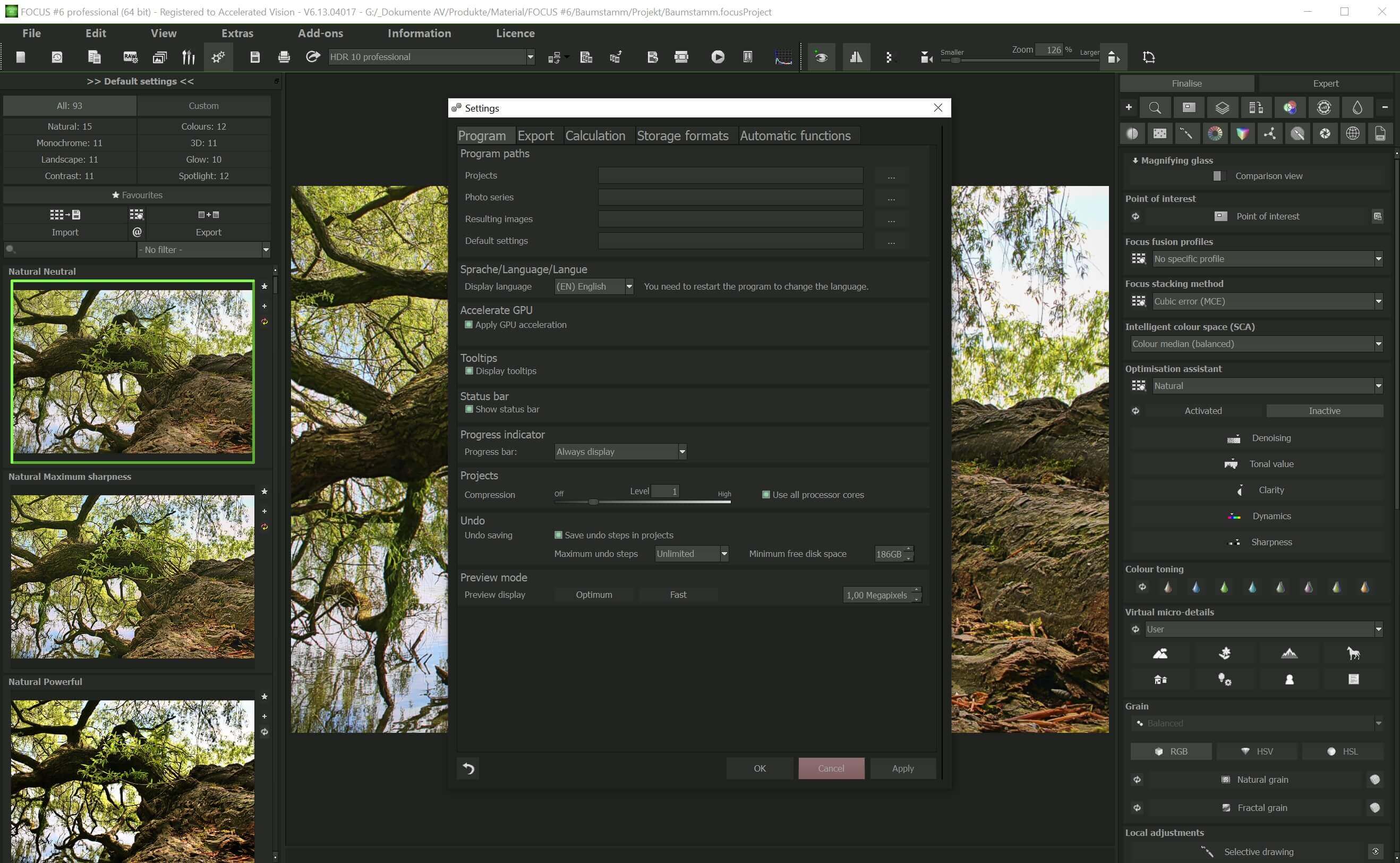
Task: Click the reset arrow icon in Settings dialog
Action: coord(469,769)
